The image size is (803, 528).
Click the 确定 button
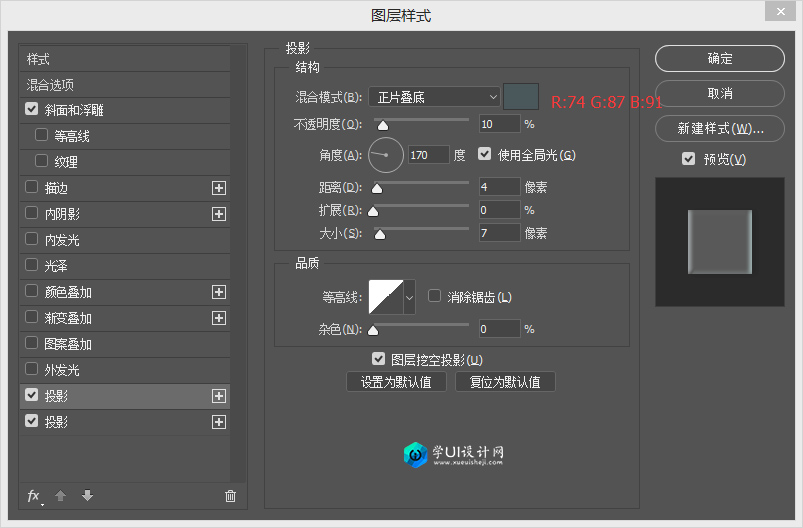719,59
